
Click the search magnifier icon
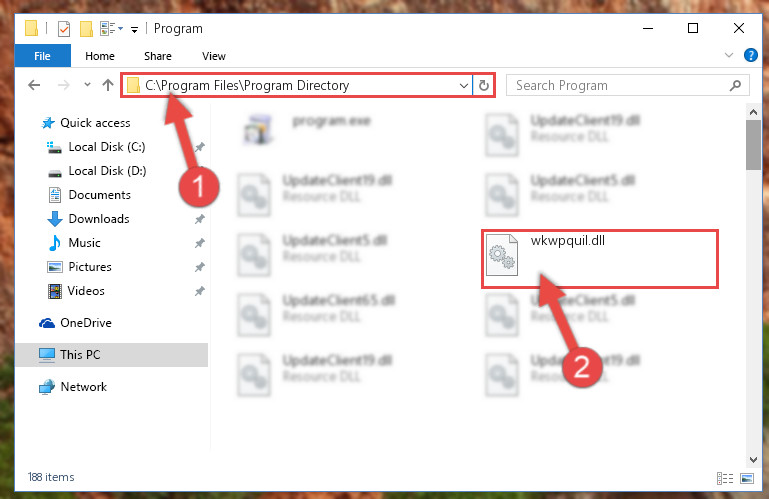tap(735, 85)
